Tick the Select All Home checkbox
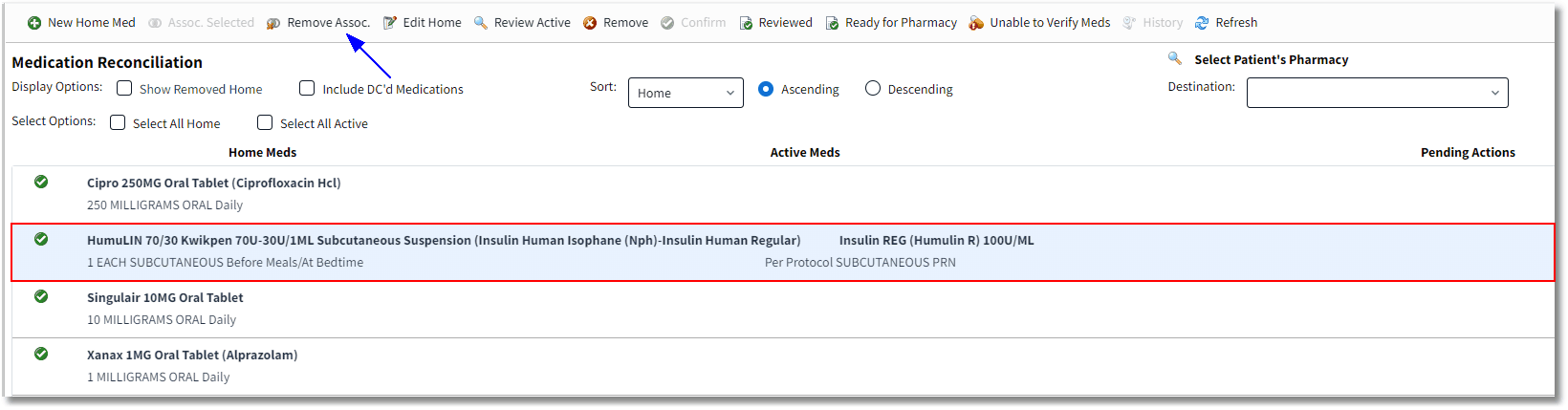The width and height of the screenshot is (1568, 410). click(x=118, y=122)
